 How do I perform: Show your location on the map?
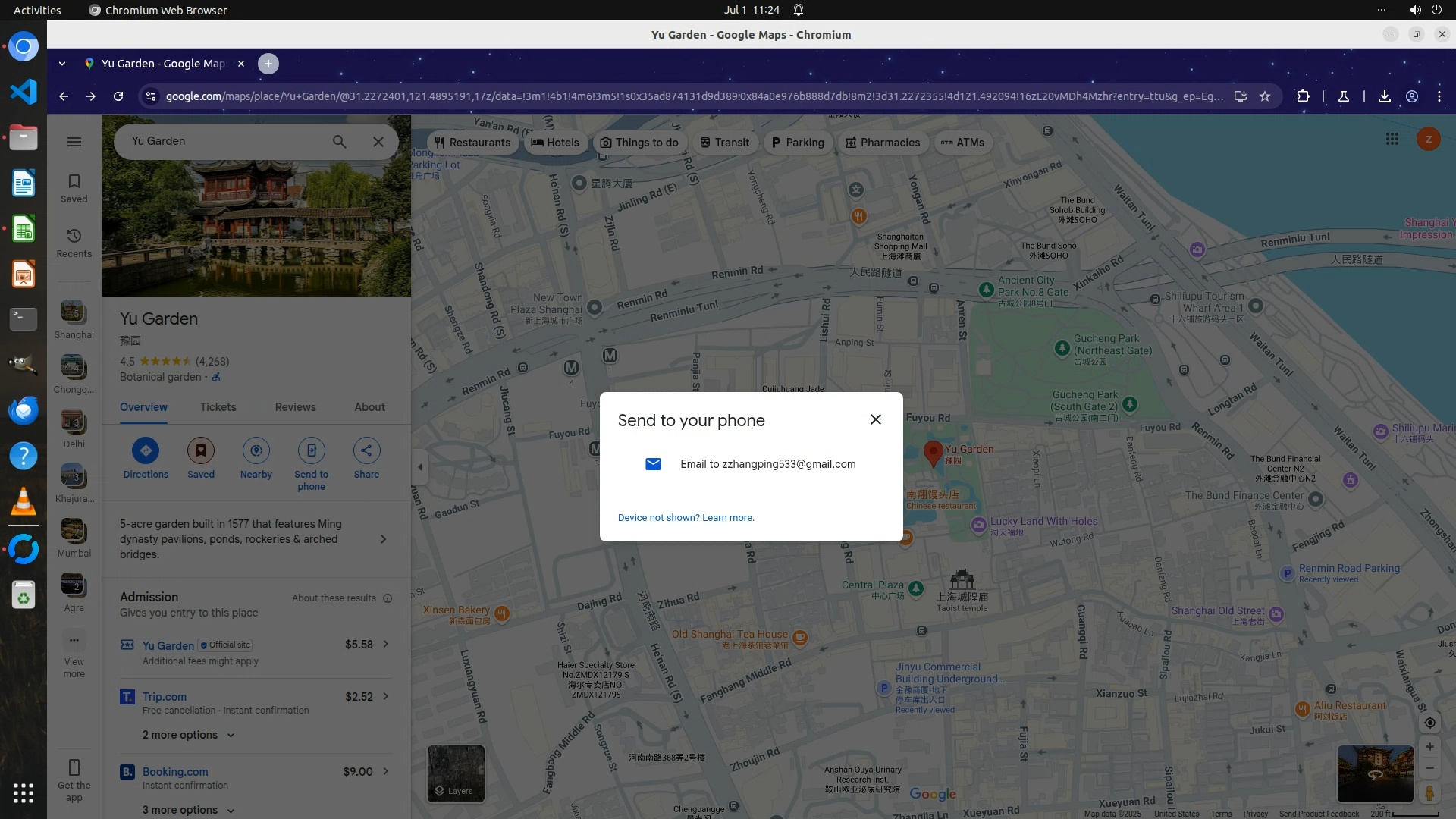(x=1429, y=723)
